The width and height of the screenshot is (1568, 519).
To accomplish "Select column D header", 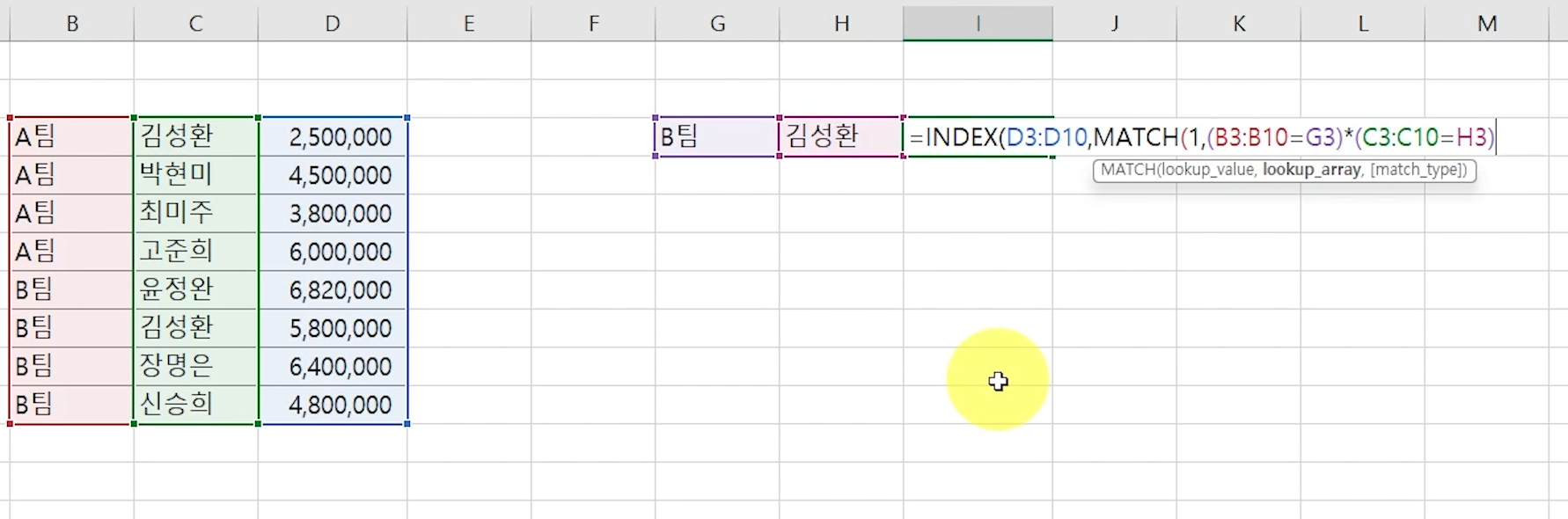I will pos(333,24).
